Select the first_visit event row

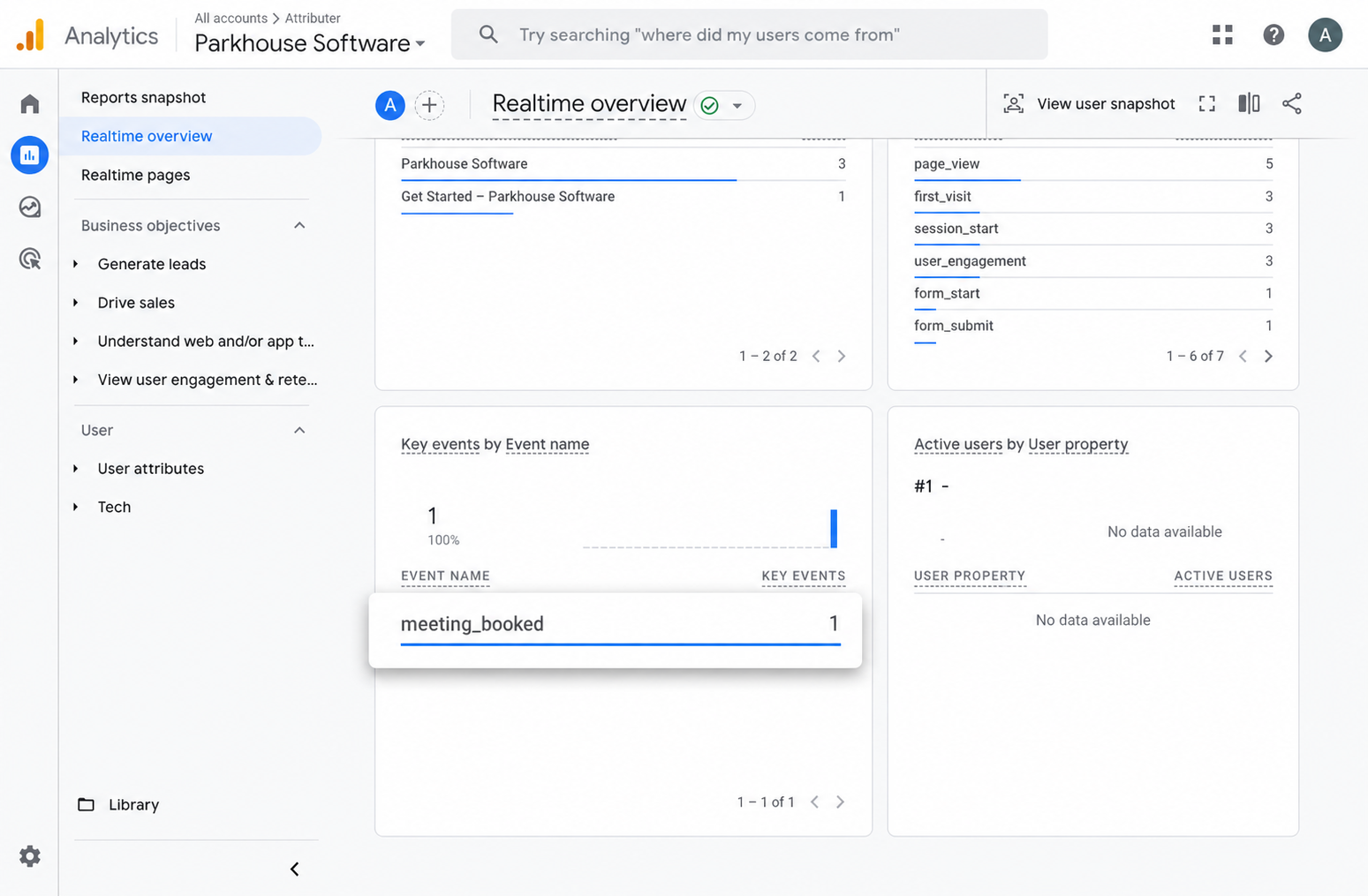point(1093,197)
